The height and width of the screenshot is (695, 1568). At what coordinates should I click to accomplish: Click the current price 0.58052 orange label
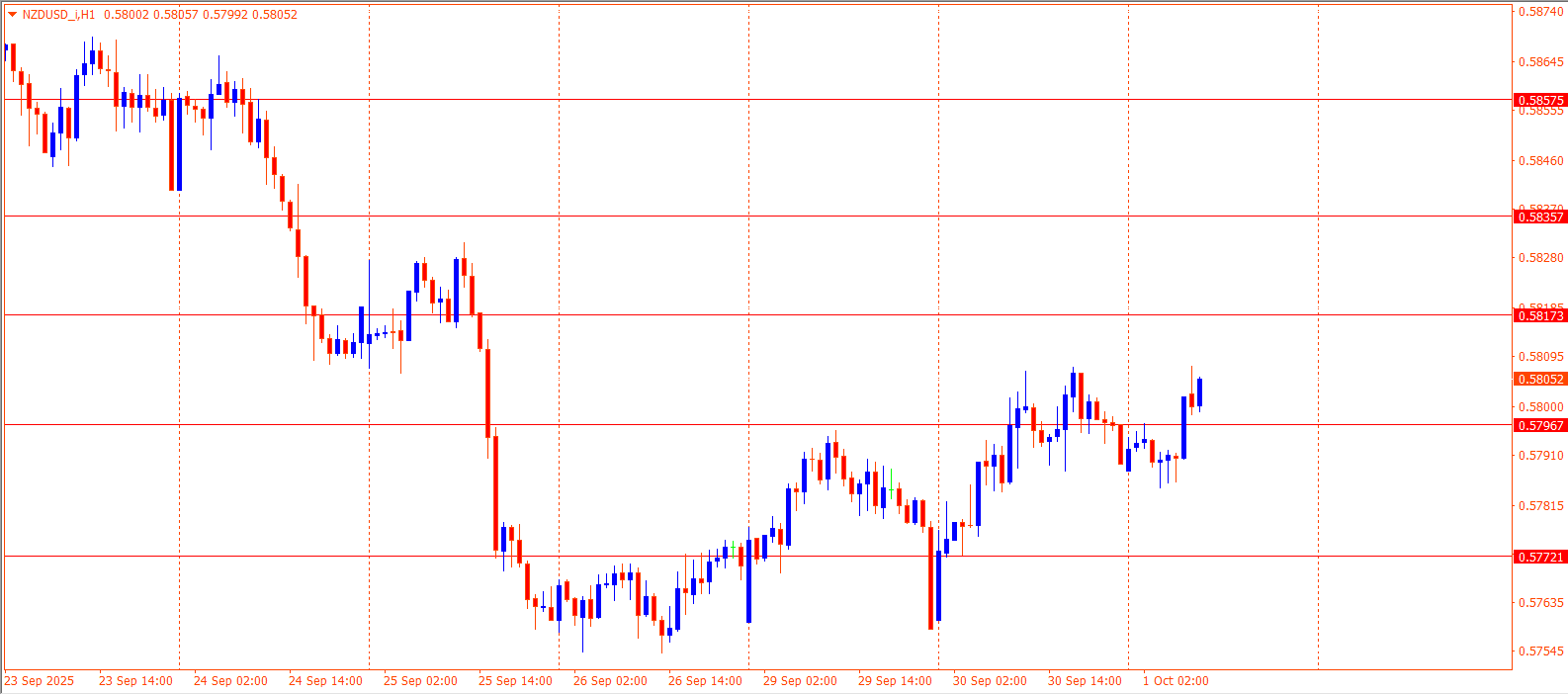tap(1540, 379)
